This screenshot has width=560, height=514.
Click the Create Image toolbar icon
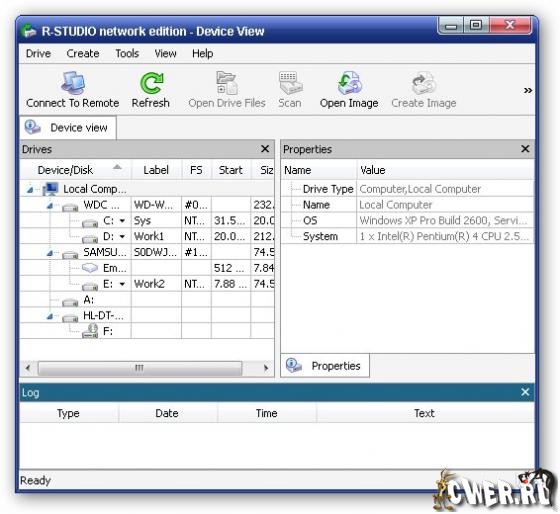click(424, 83)
